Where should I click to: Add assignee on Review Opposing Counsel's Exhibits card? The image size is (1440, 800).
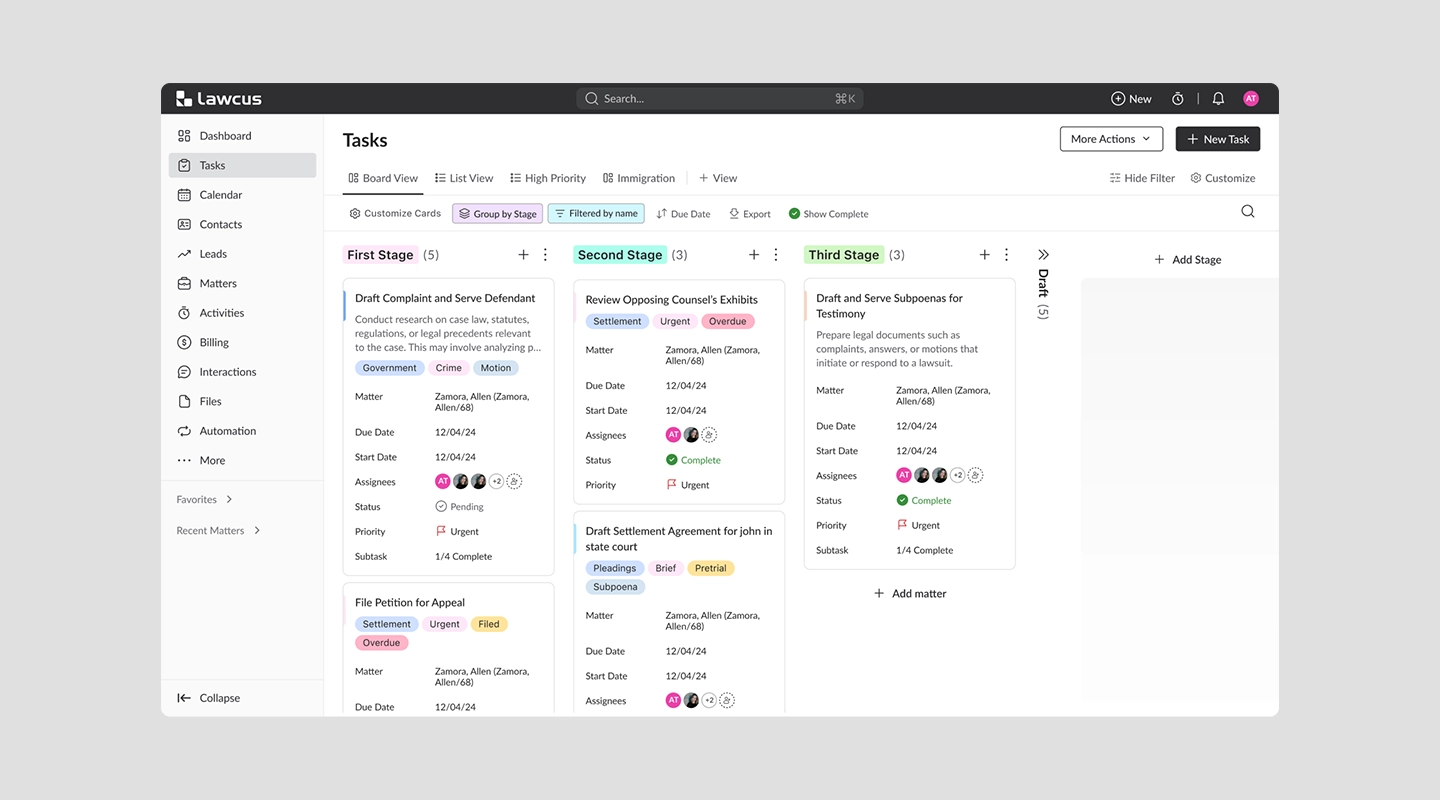[709, 435]
